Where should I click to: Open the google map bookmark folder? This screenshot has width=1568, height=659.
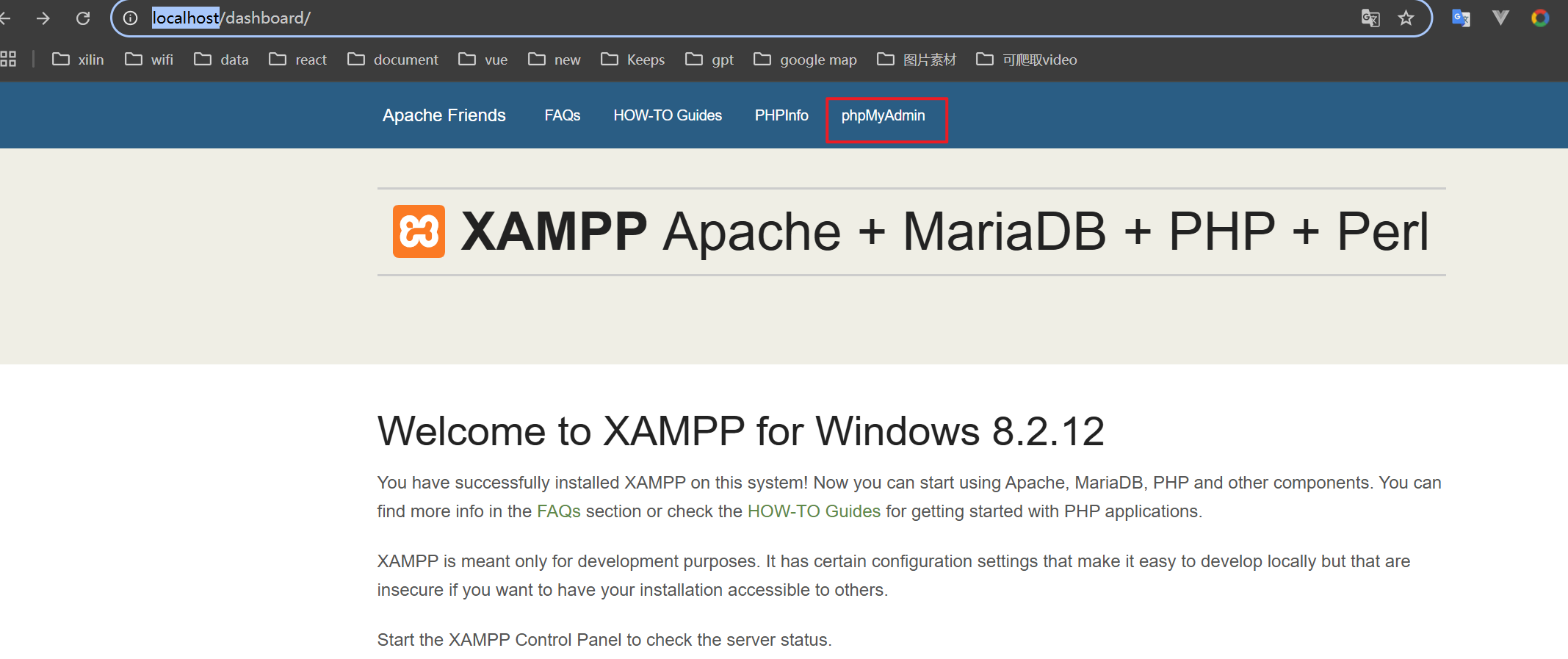coord(805,59)
